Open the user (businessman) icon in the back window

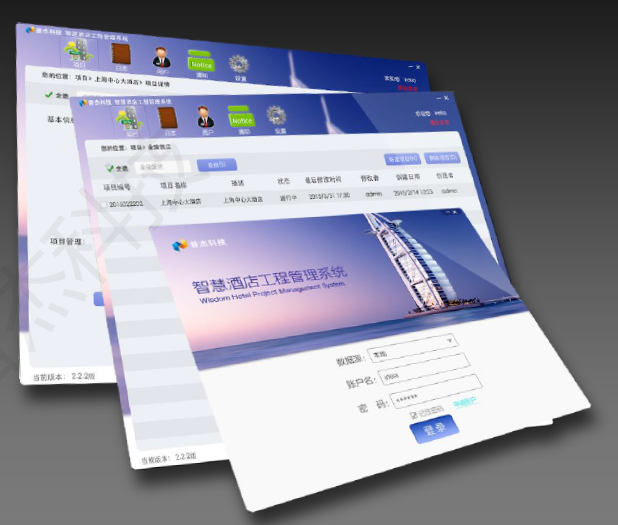(162, 58)
